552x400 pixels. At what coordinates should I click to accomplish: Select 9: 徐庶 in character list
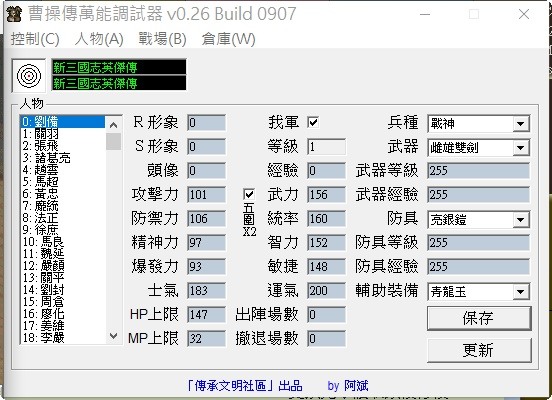pyautogui.click(x=63, y=230)
